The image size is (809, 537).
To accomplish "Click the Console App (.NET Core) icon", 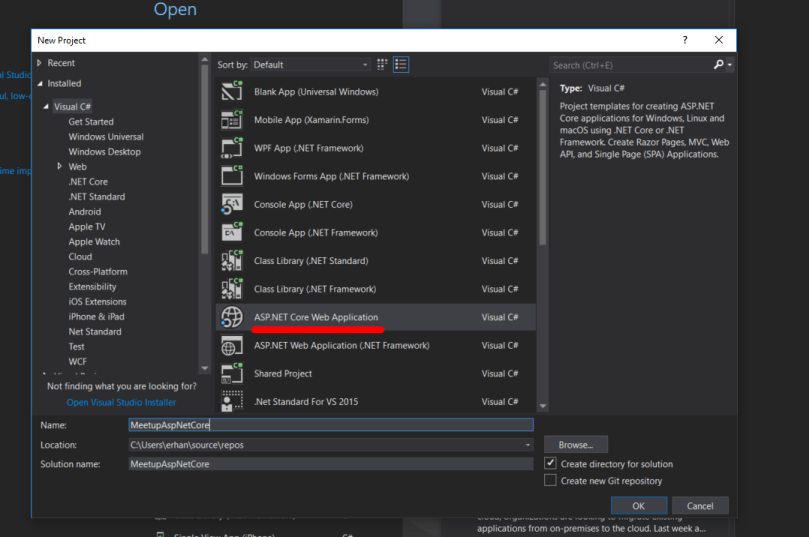I will 232,205.
